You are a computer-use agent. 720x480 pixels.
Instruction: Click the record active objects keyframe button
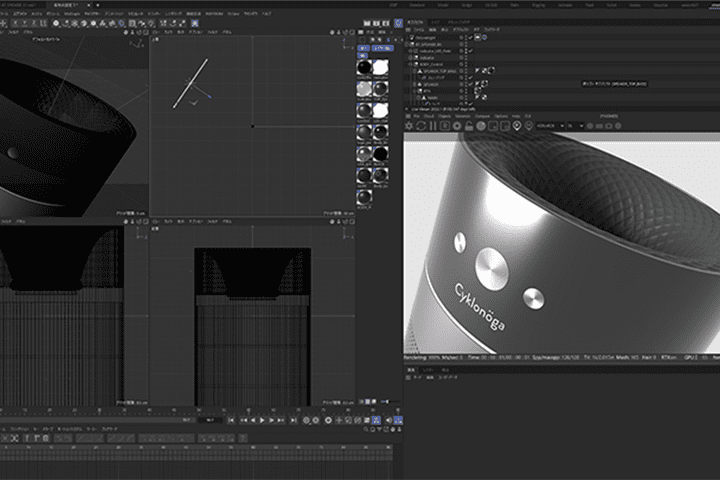[306, 420]
